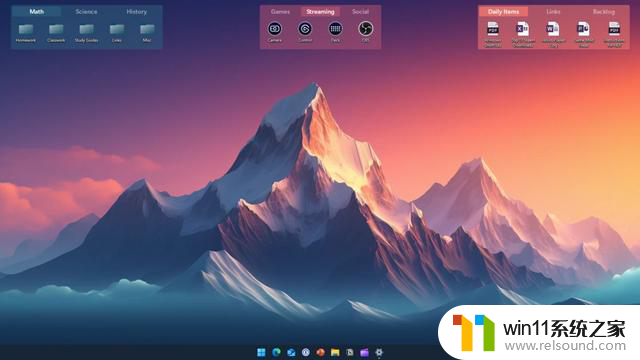Open the purple folder app on taskbar
The height and width of the screenshot is (360, 640).
coord(364,352)
